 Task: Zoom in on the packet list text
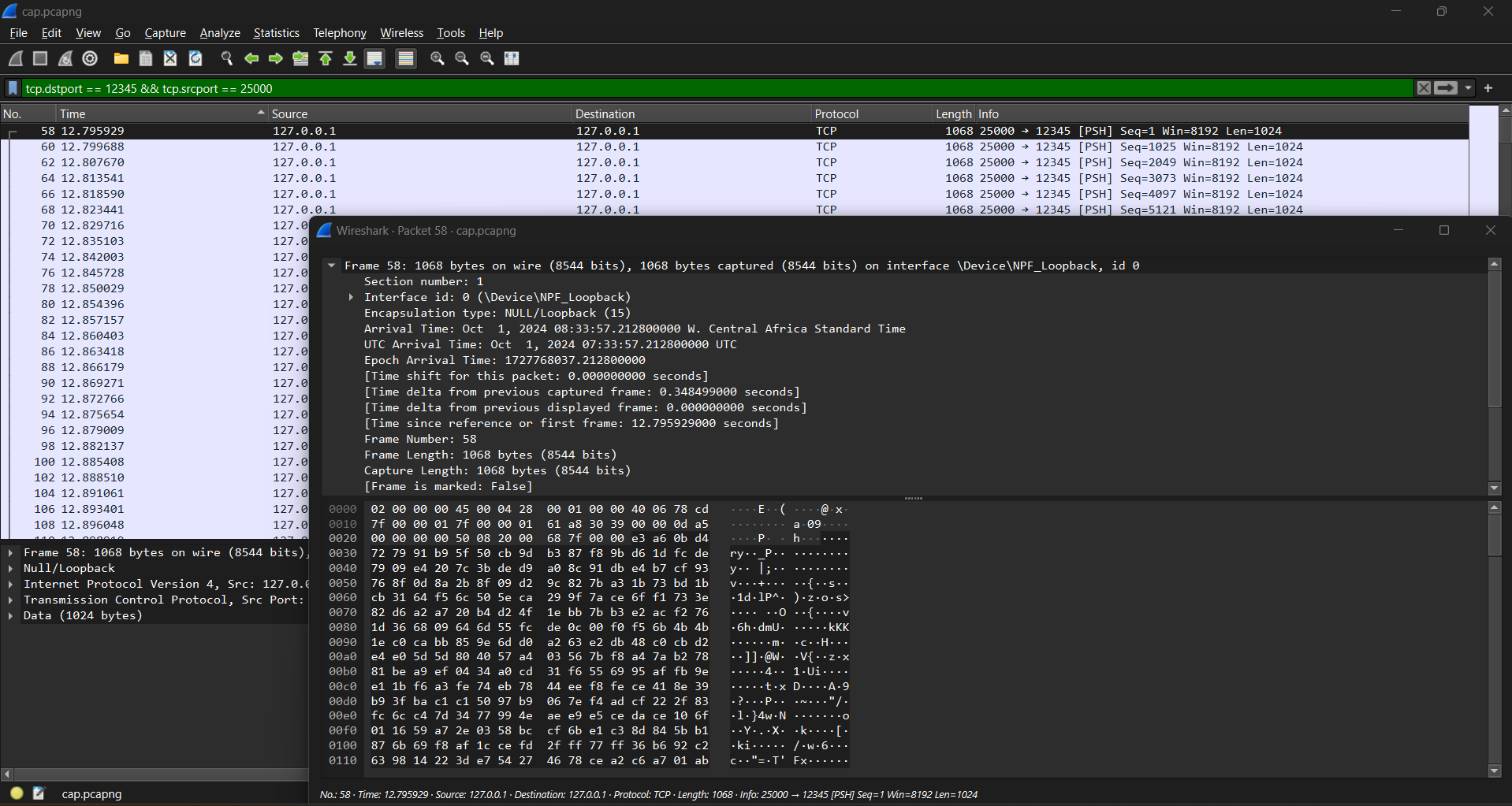tap(437, 58)
